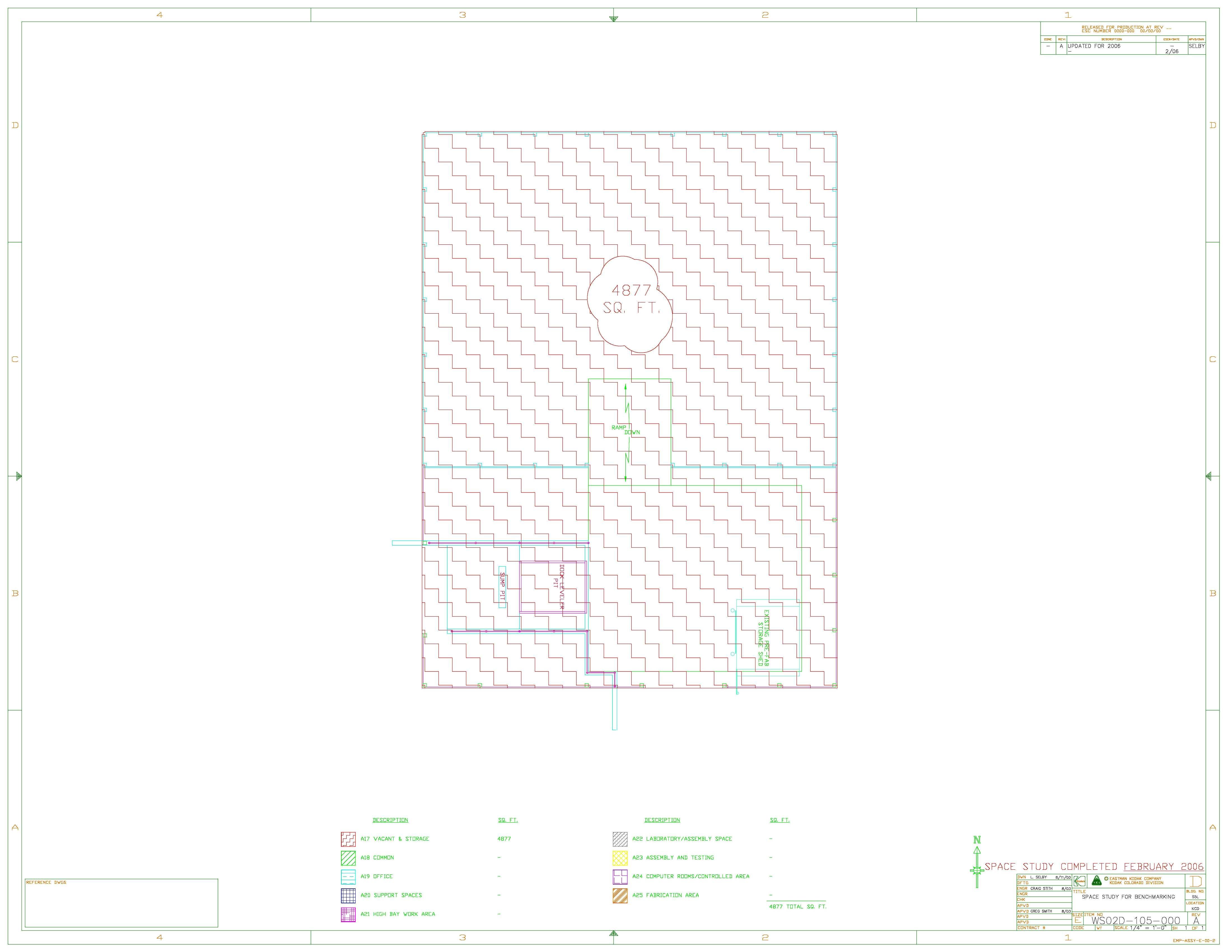Screen dimensions: 1232x952
Task: Click the A18 Common green hatch swatch
Action: click(348, 858)
